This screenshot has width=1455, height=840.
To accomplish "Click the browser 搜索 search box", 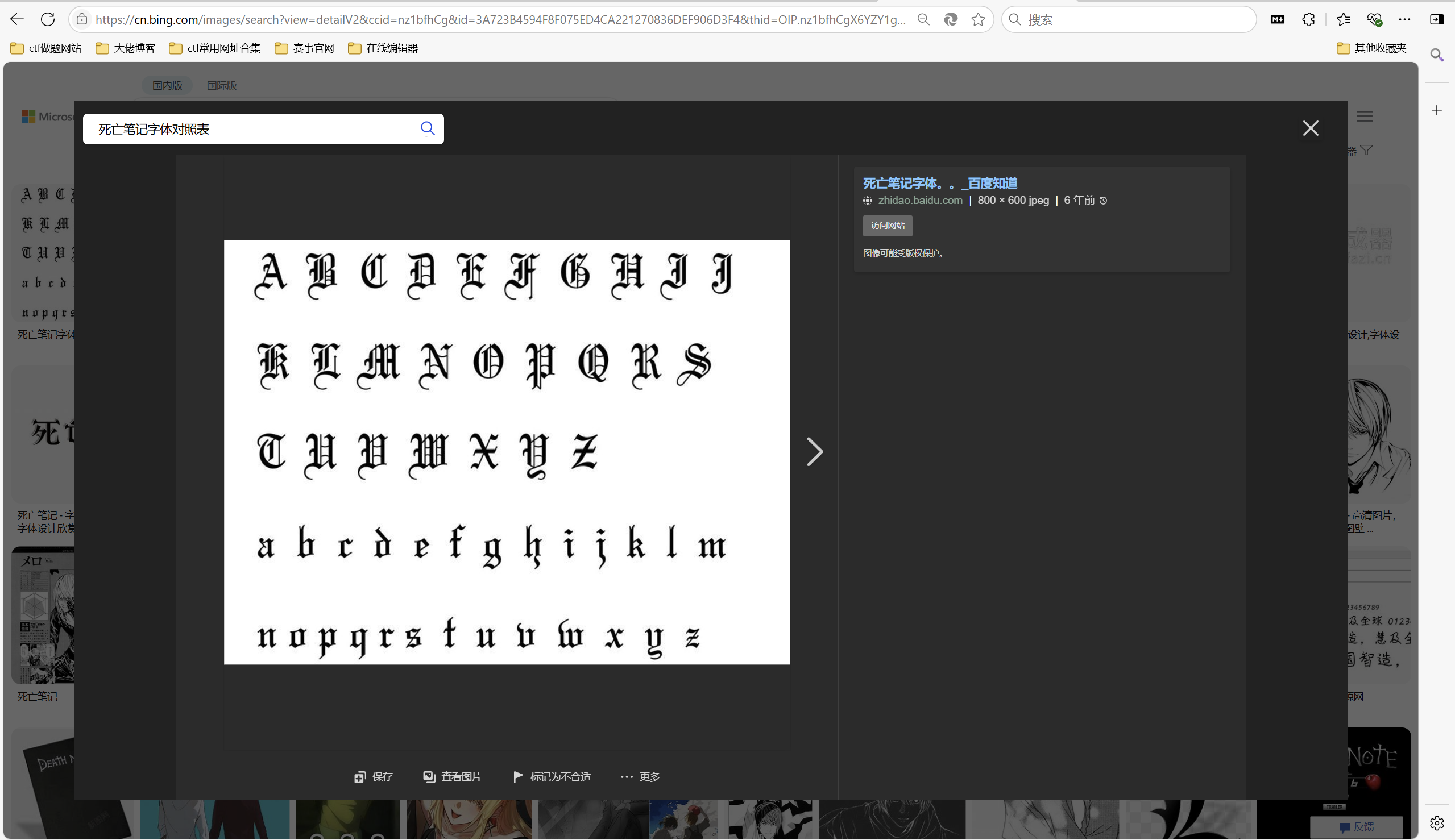I will pyautogui.click(x=1129, y=20).
